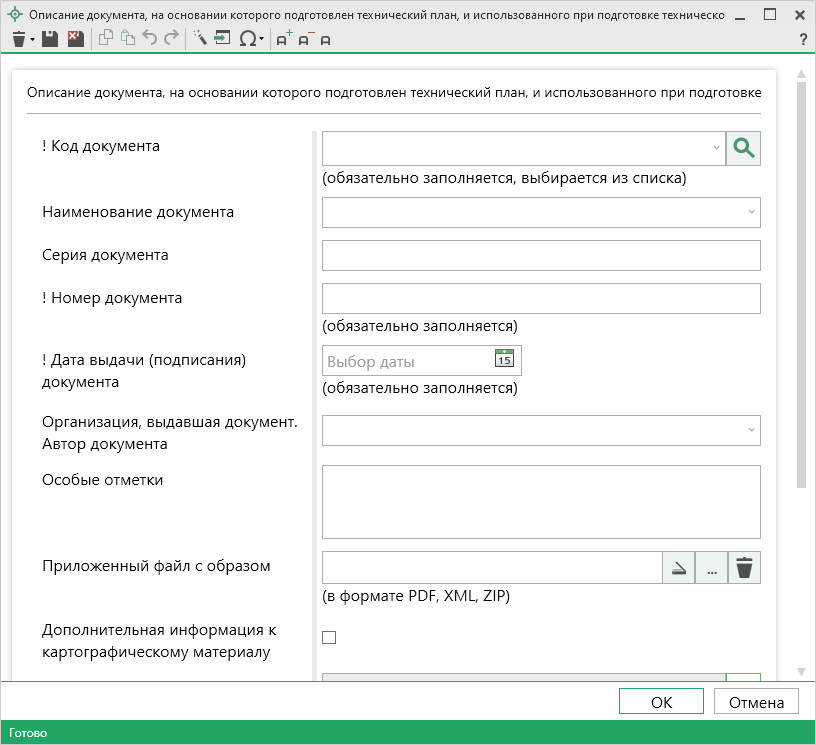Click the import arrow toolbar icon
The image size is (816, 745).
coord(222,39)
